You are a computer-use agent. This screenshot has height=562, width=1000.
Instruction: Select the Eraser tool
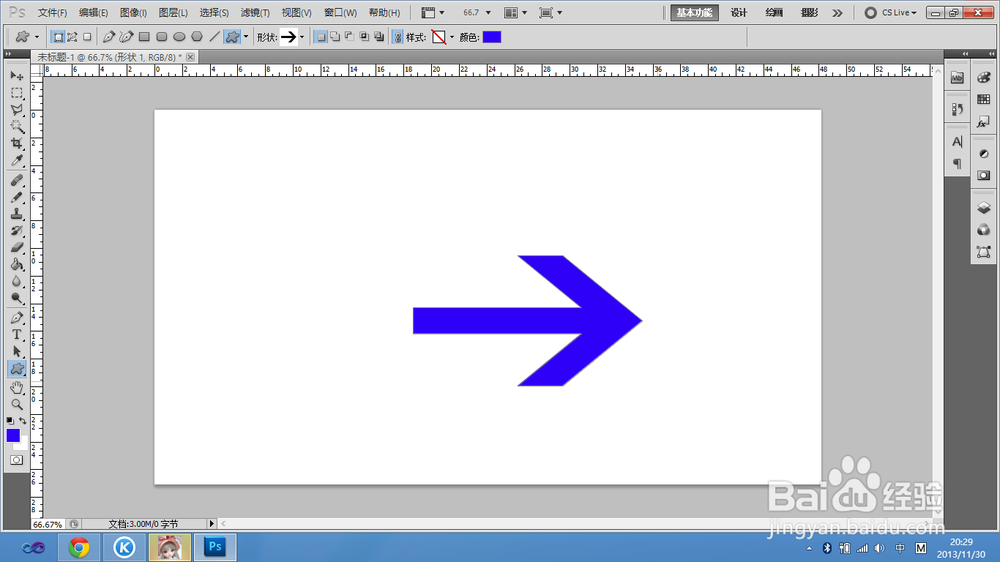(x=17, y=248)
